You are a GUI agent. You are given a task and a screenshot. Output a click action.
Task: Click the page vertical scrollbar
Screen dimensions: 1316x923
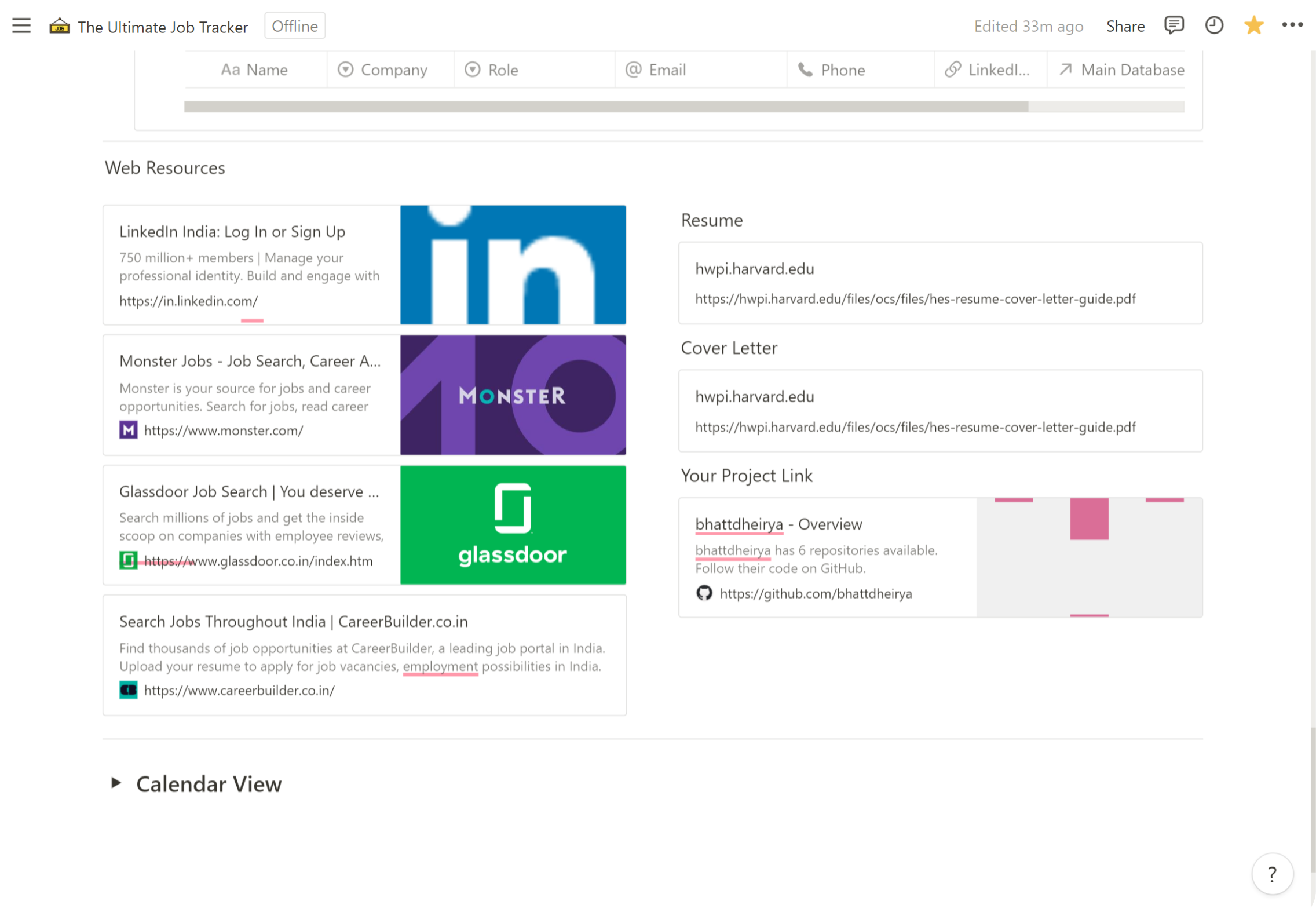(x=1313, y=800)
